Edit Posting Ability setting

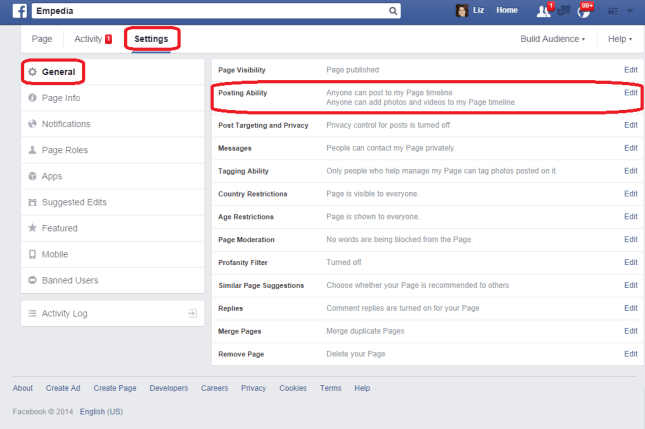tap(631, 93)
